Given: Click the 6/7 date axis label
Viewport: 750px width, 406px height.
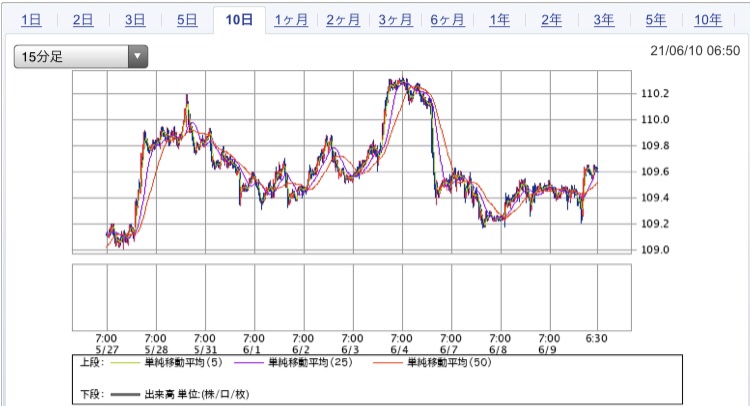Looking at the screenshot, I should pyautogui.click(x=449, y=350).
